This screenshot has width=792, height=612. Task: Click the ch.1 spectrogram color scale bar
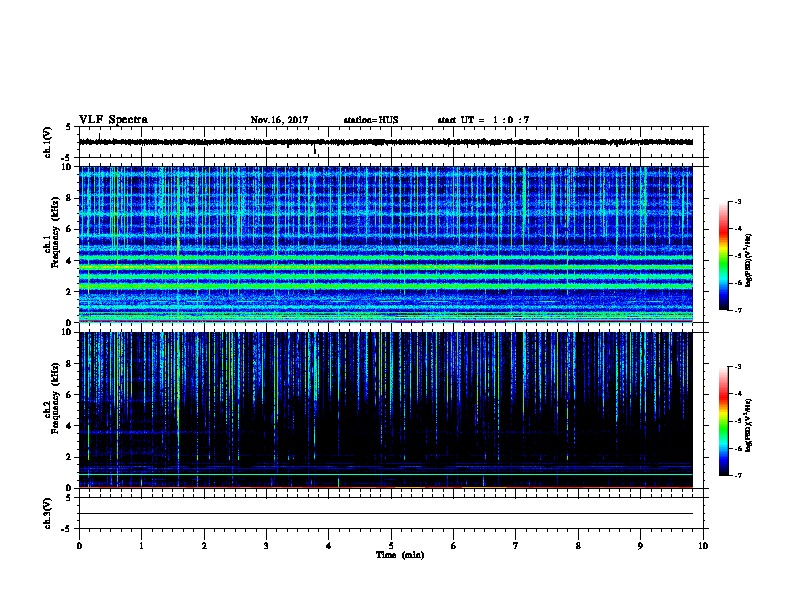click(723, 256)
